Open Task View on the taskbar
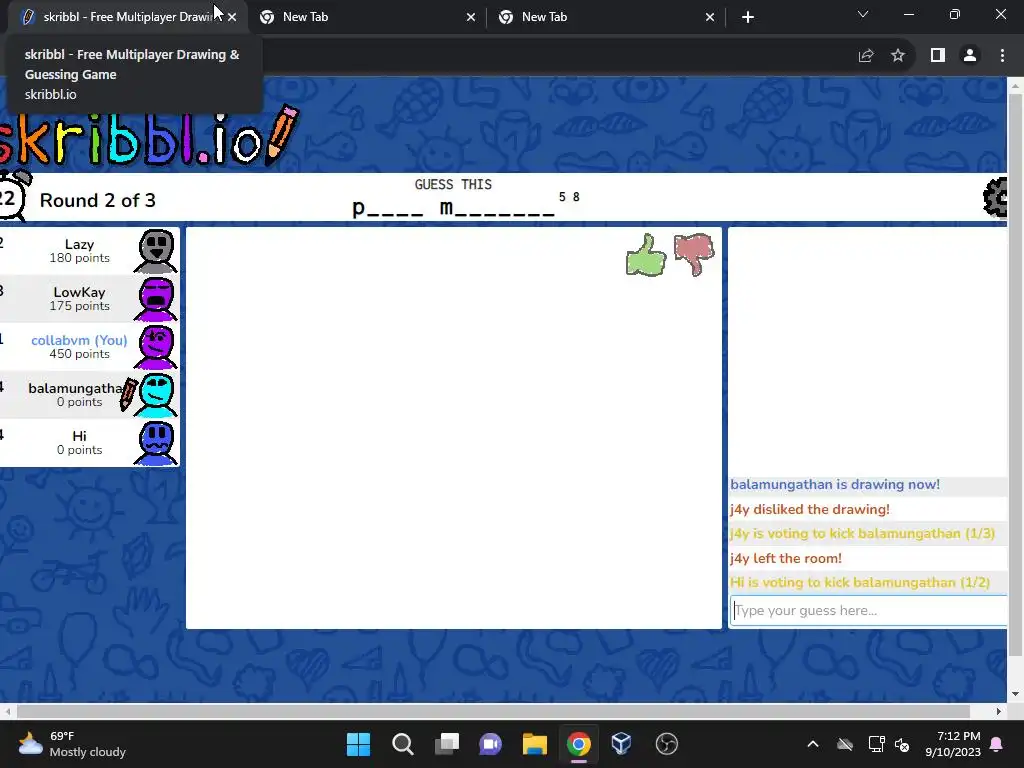 pos(447,744)
